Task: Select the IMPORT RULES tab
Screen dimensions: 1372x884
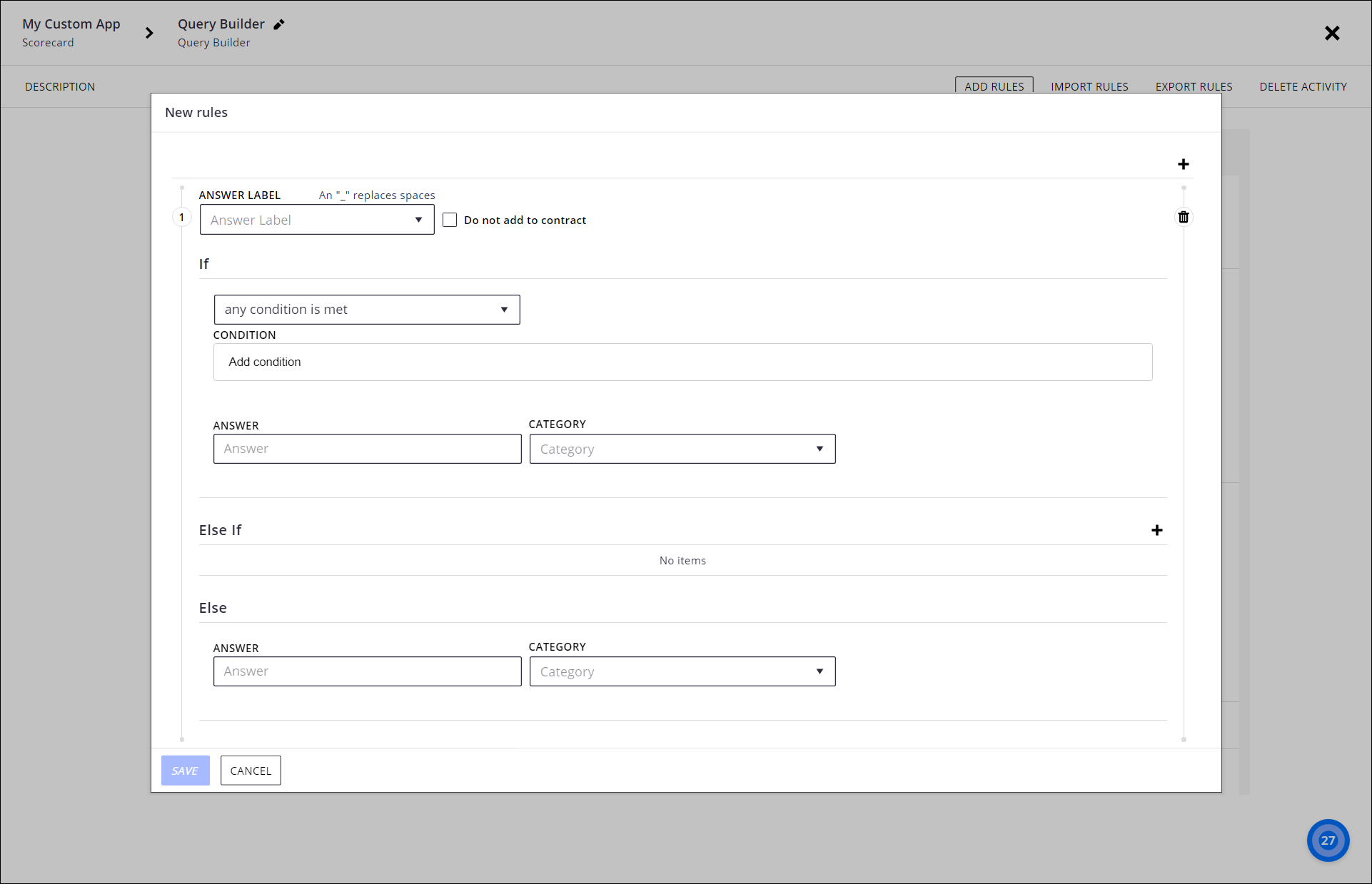Action: point(1089,86)
